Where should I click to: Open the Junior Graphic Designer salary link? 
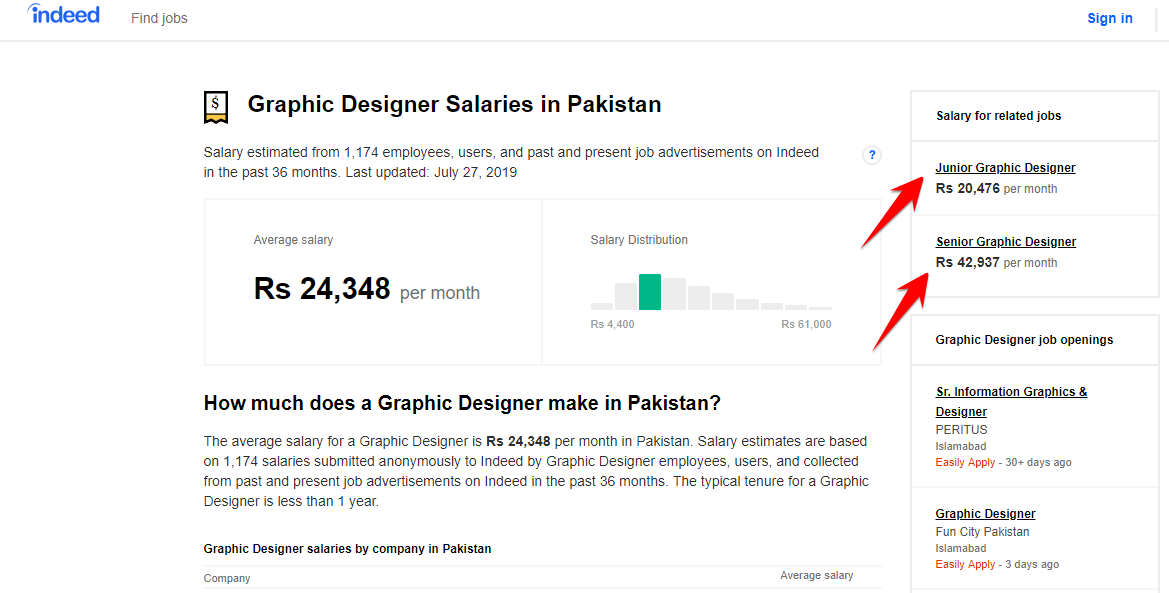[x=1005, y=168]
